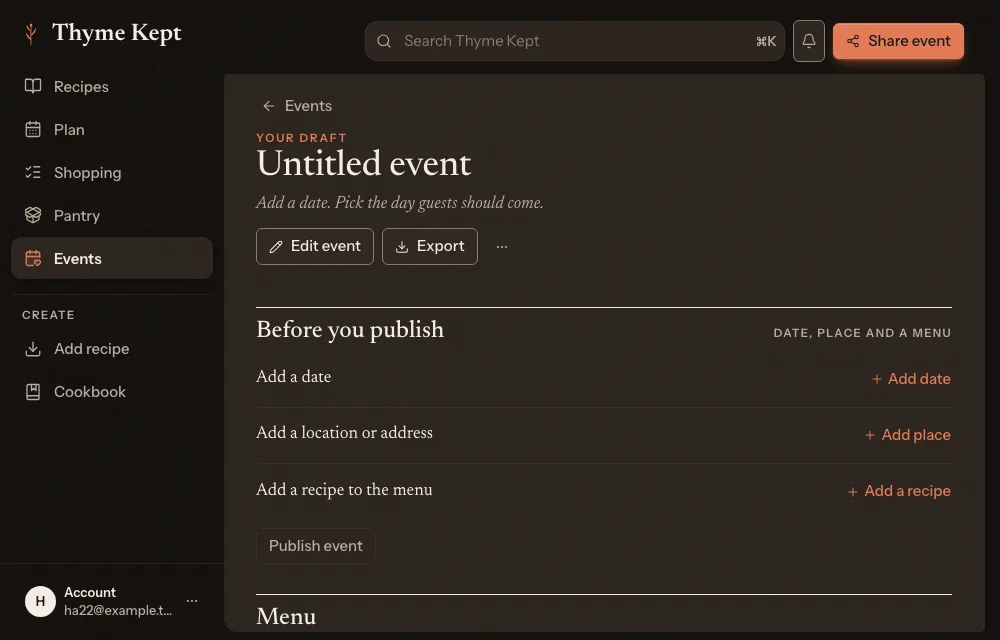Click the Export button
Image resolution: width=1000 pixels, height=640 pixels.
(x=429, y=246)
